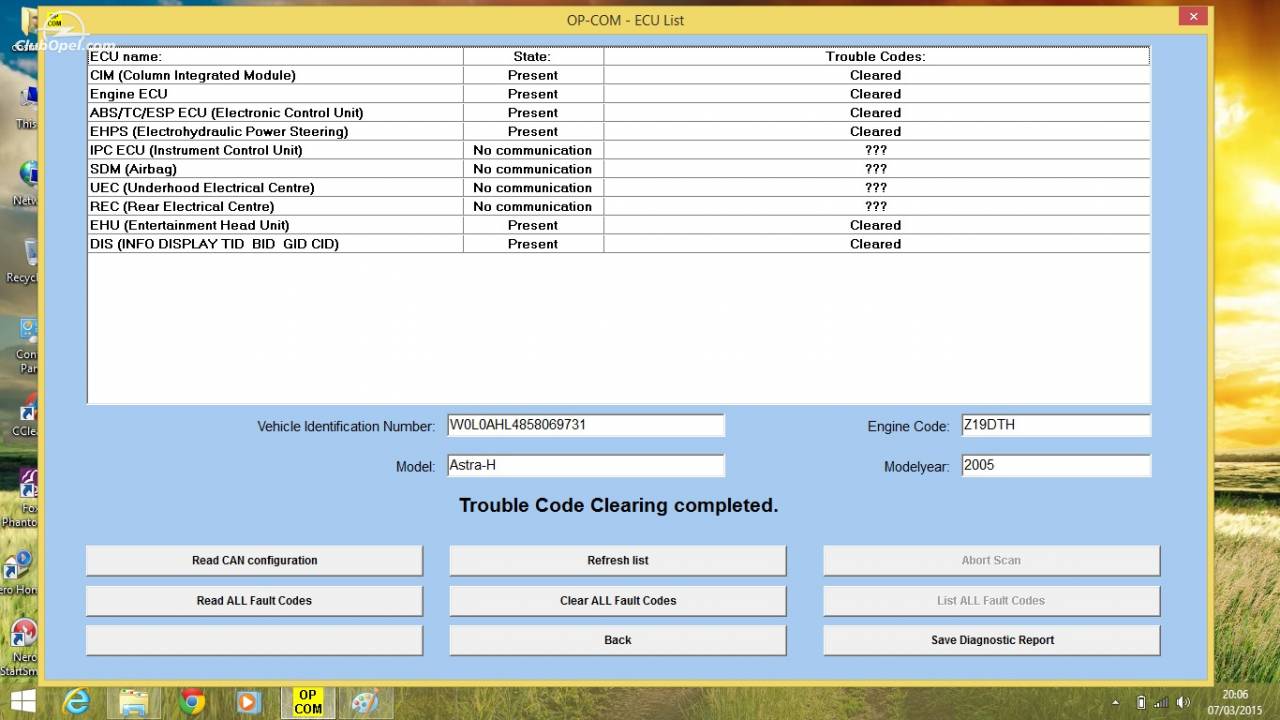Select 'REC (Rear Electrical Centre)' row
Image resolution: width=1280 pixels, height=720 pixels.
tap(618, 206)
